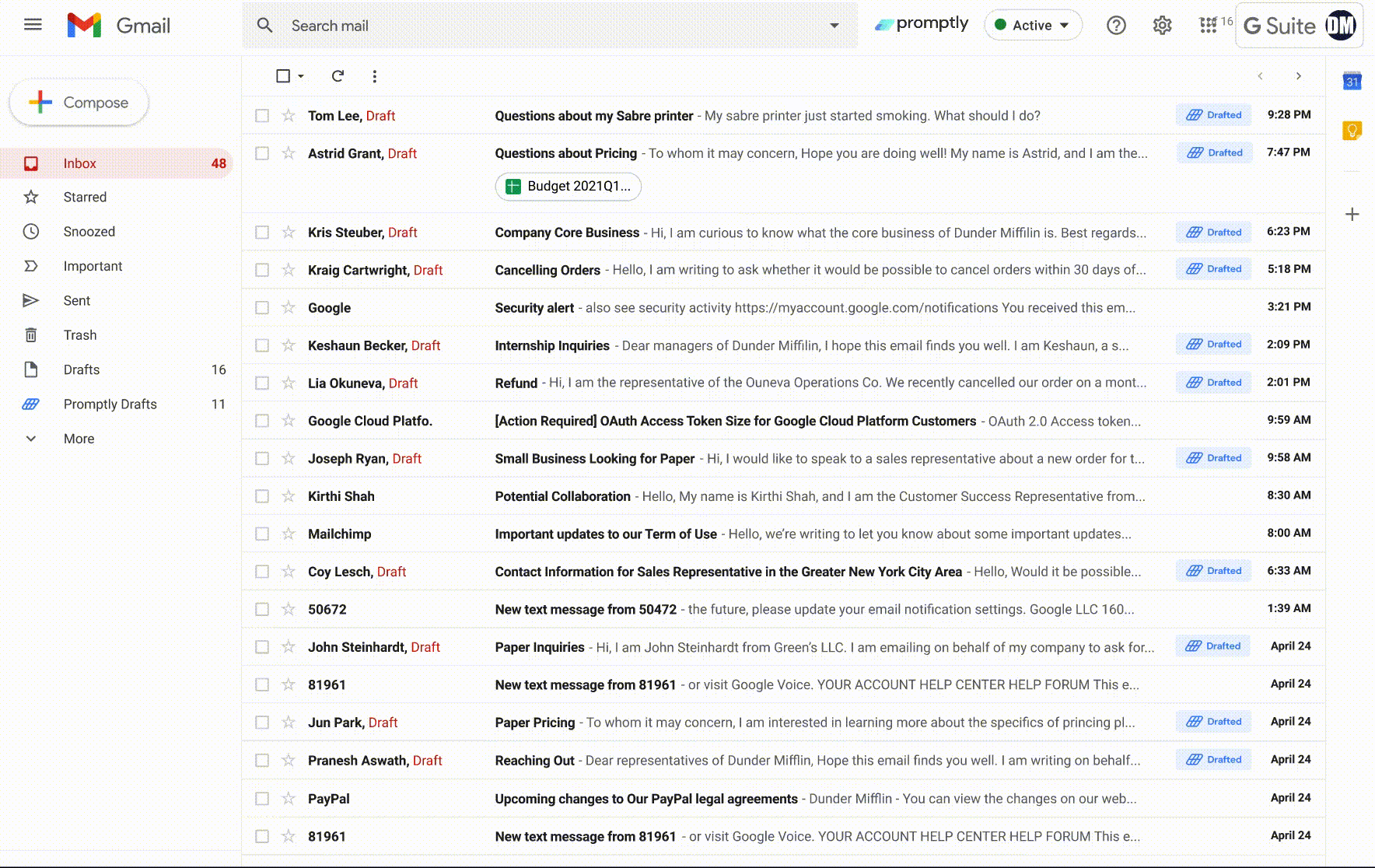The width and height of the screenshot is (1375, 868).
Task: Refresh the inbox with the reload icon
Action: pos(338,76)
